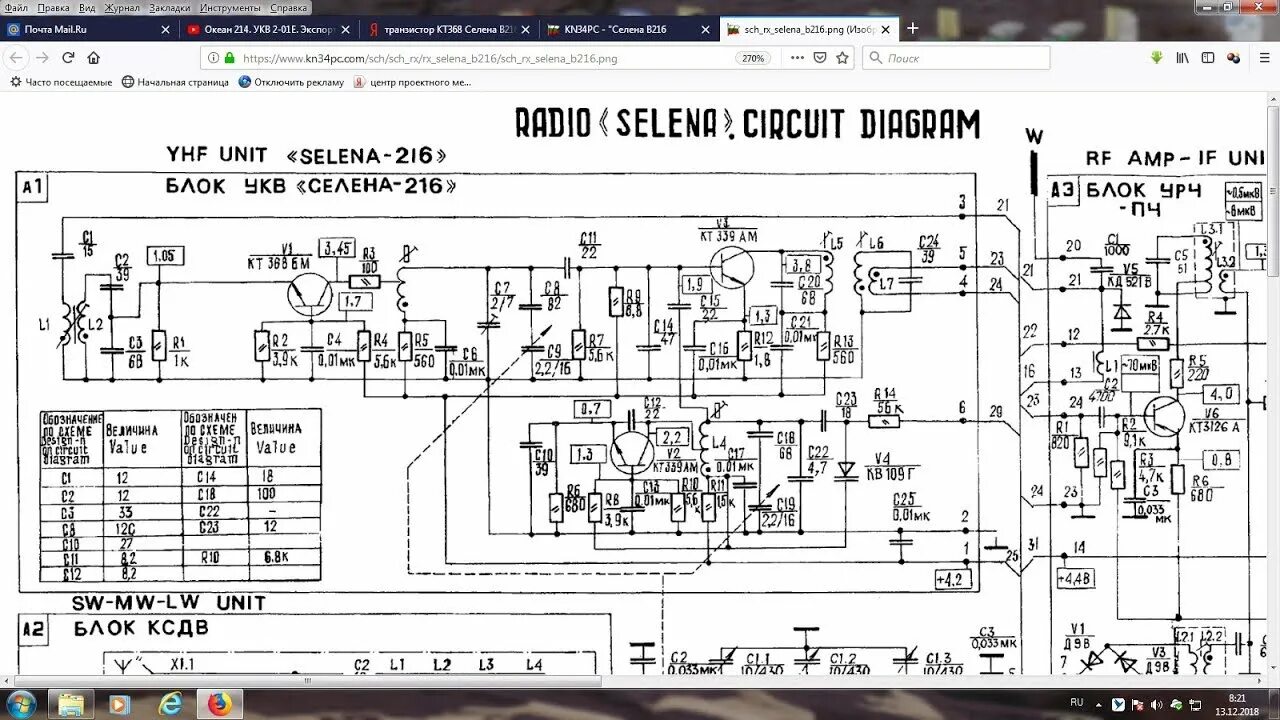
Task: Click the Firefox taskbar button
Action: [220, 704]
